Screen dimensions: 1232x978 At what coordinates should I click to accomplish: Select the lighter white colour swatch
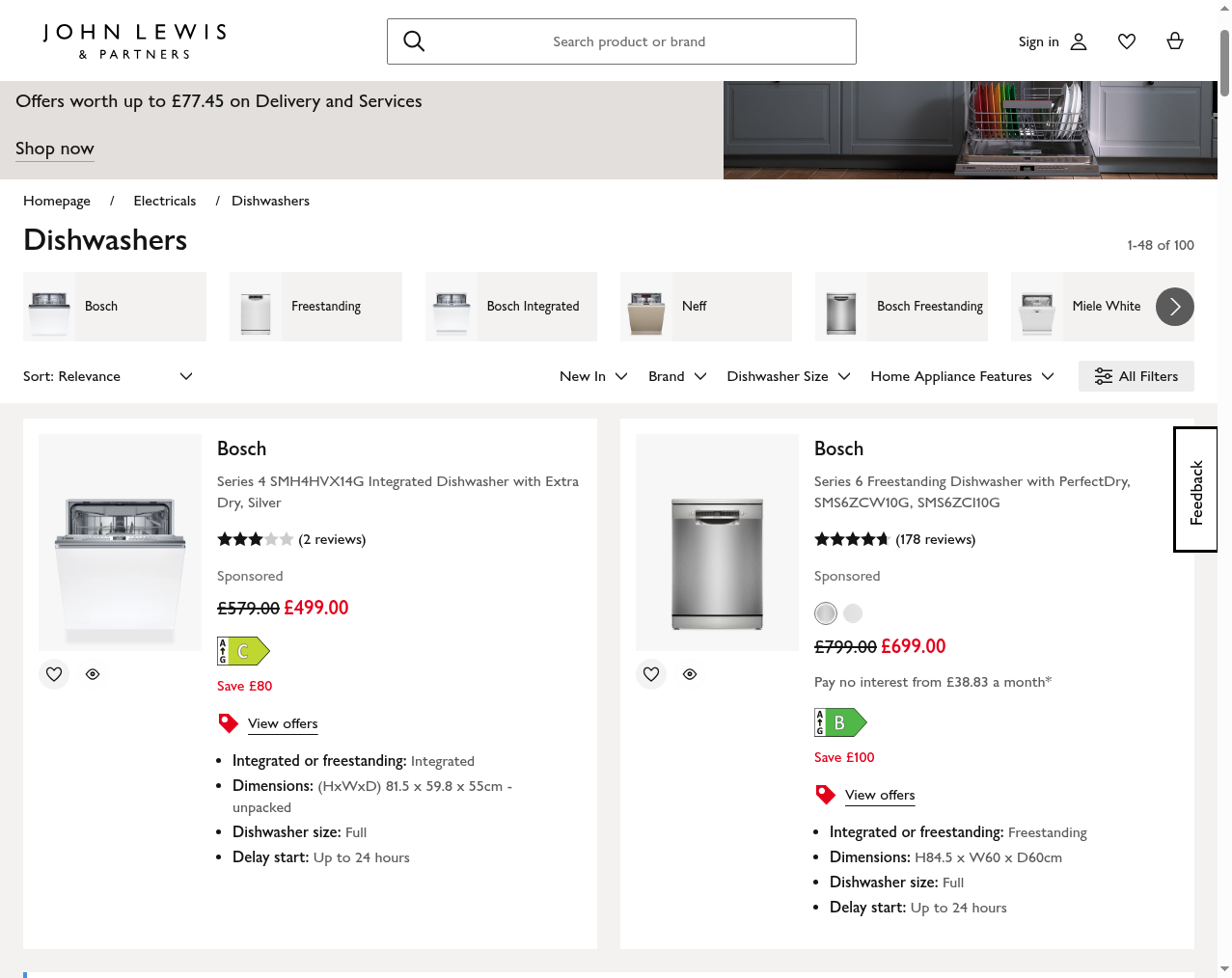pos(853,613)
